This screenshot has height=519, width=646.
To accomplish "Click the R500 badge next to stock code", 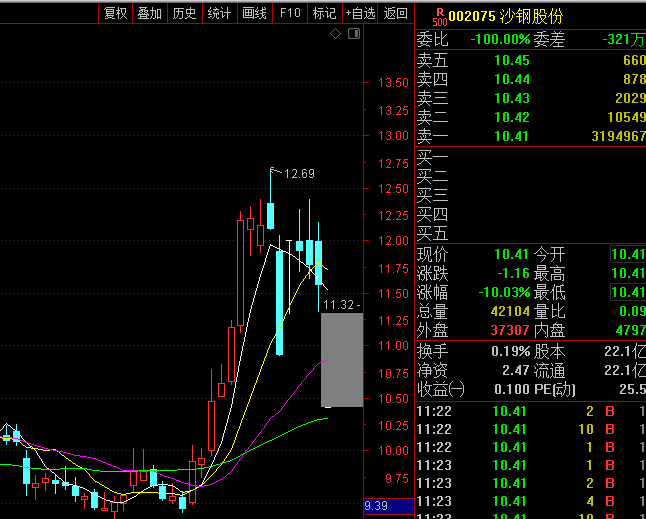I will point(438,17).
